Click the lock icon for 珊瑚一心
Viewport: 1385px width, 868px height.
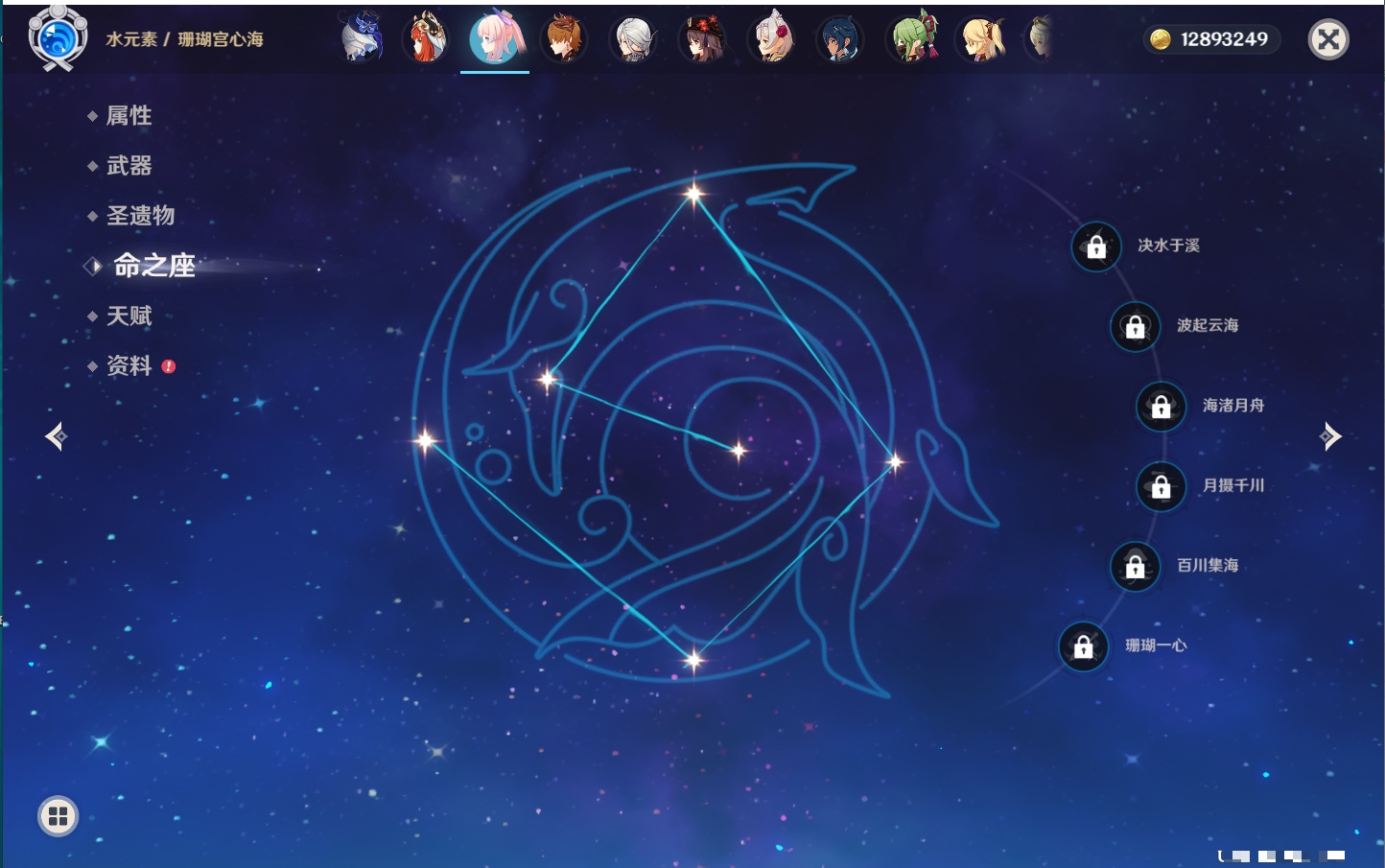point(1083,646)
